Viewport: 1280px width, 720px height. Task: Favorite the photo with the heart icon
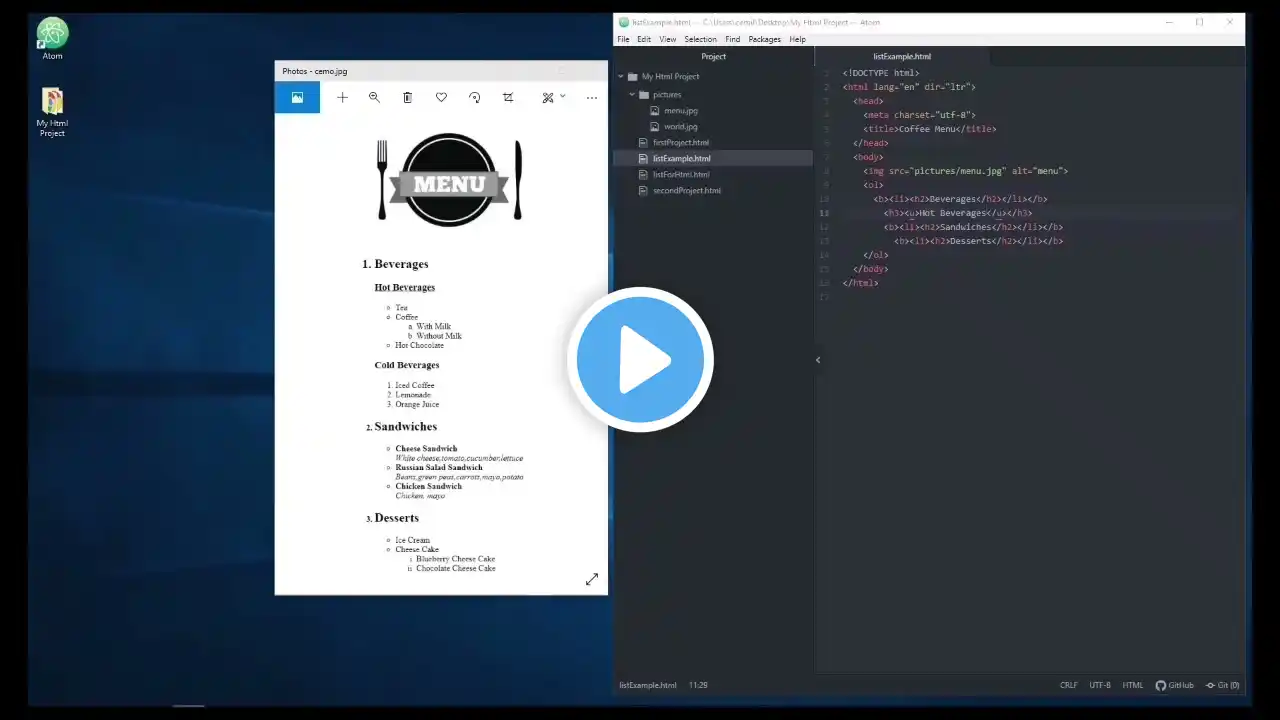[x=441, y=97]
